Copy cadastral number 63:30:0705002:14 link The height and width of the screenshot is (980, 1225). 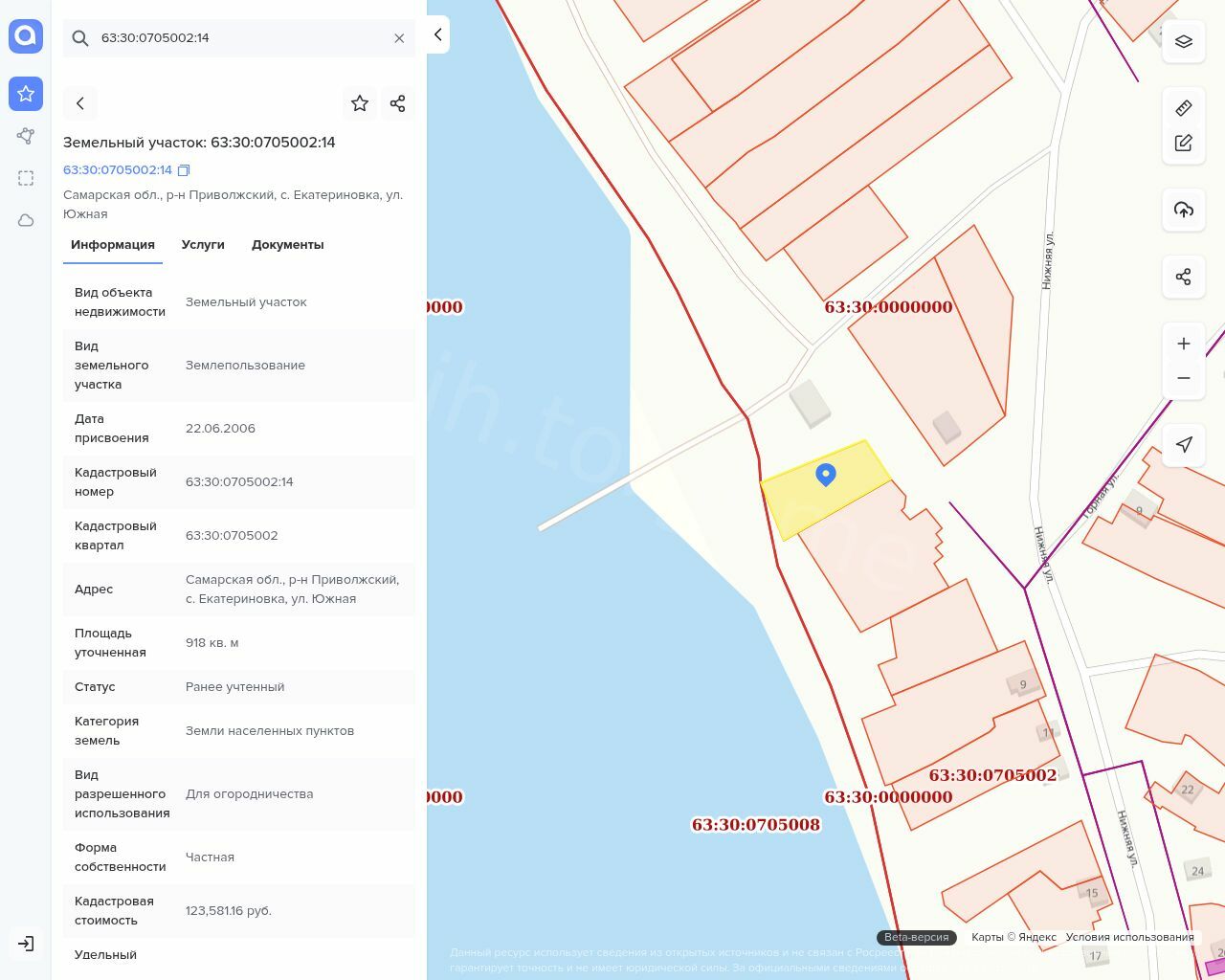[x=184, y=170]
